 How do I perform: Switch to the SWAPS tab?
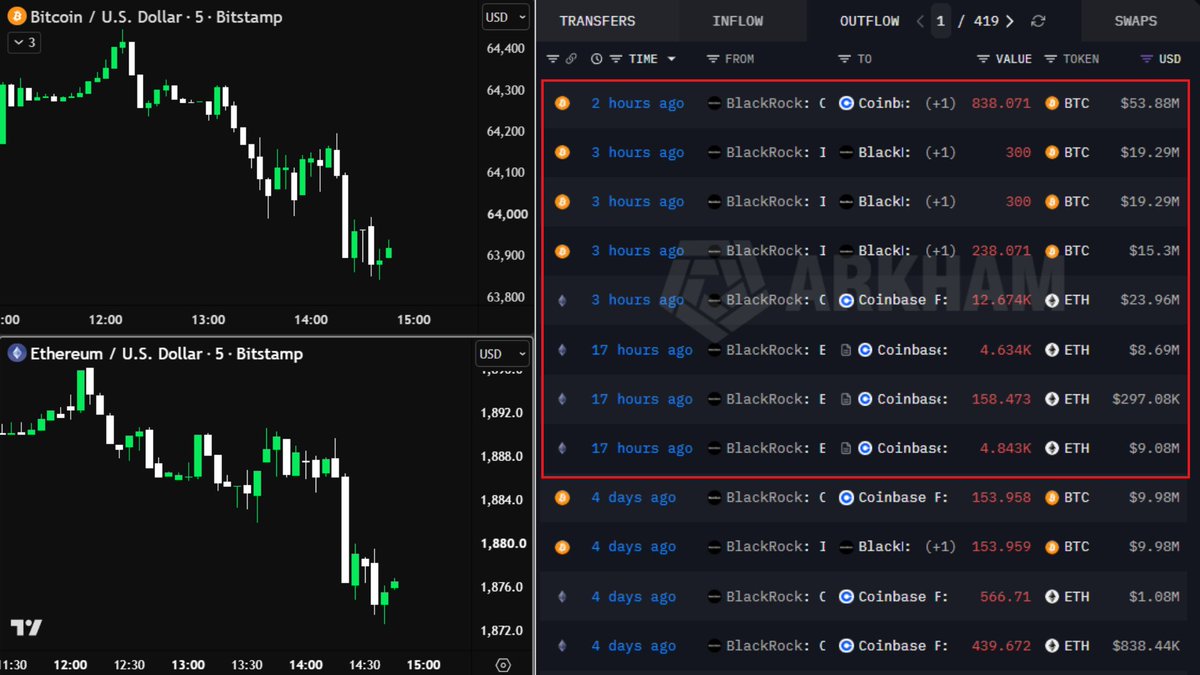click(1136, 21)
